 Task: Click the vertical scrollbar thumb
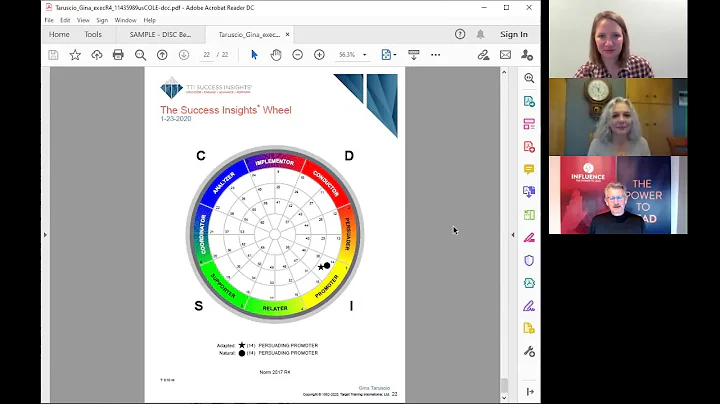pyautogui.click(x=504, y=385)
